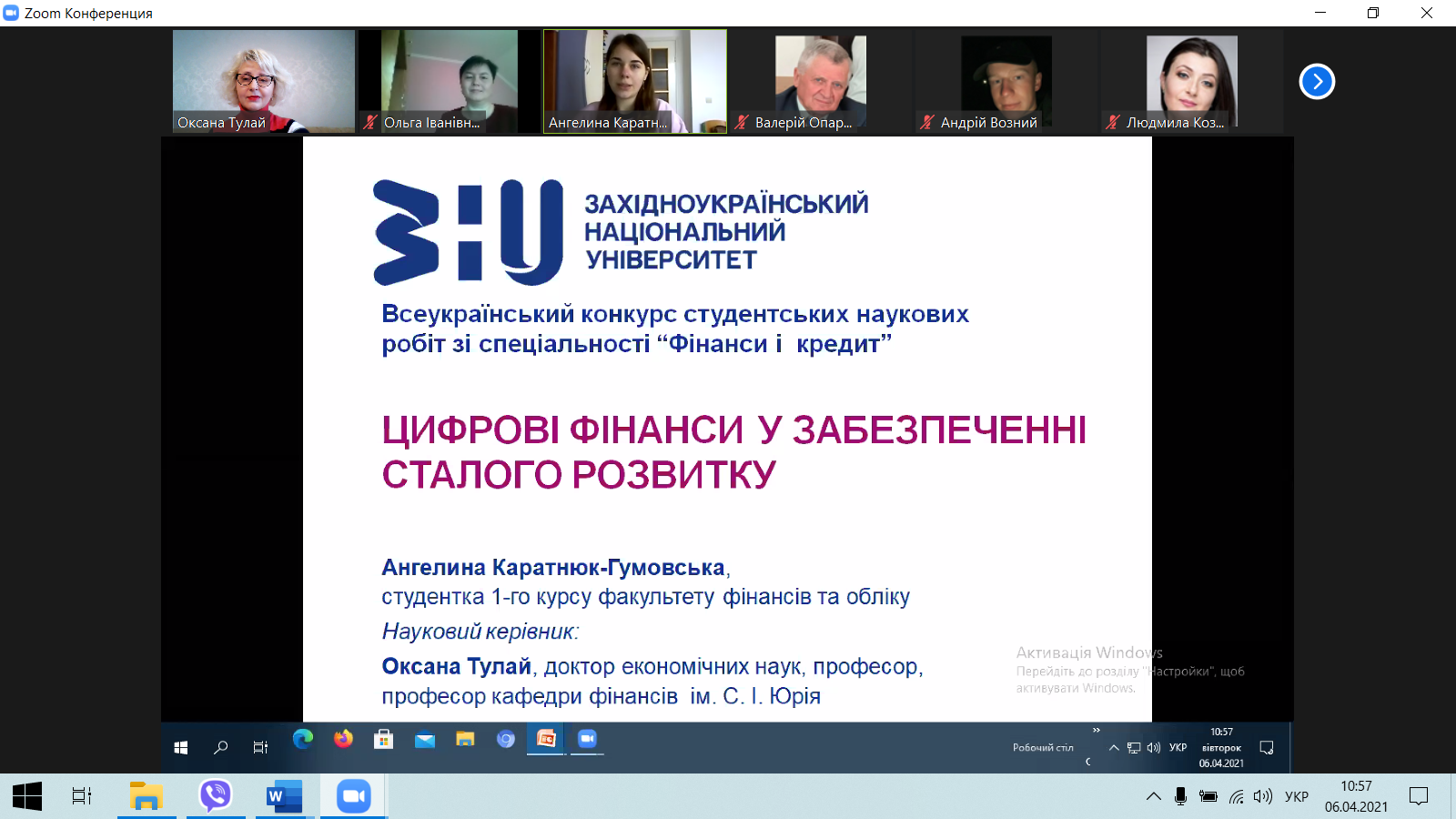Screen dimensions: 1456x819
Task: Select Ангелина Каратн... active speaker thumbnail
Action: (635, 82)
